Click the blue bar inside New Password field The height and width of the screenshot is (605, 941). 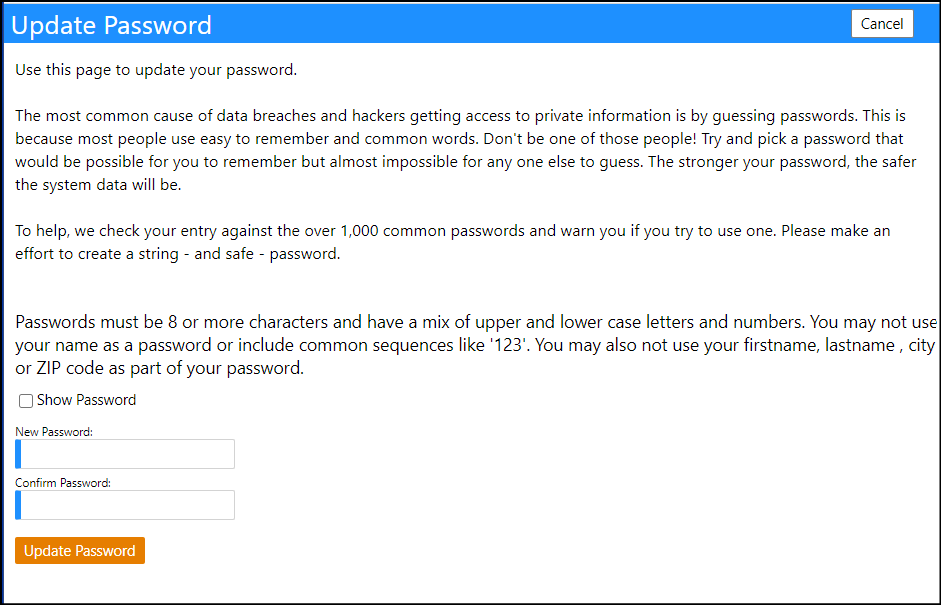coord(18,454)
